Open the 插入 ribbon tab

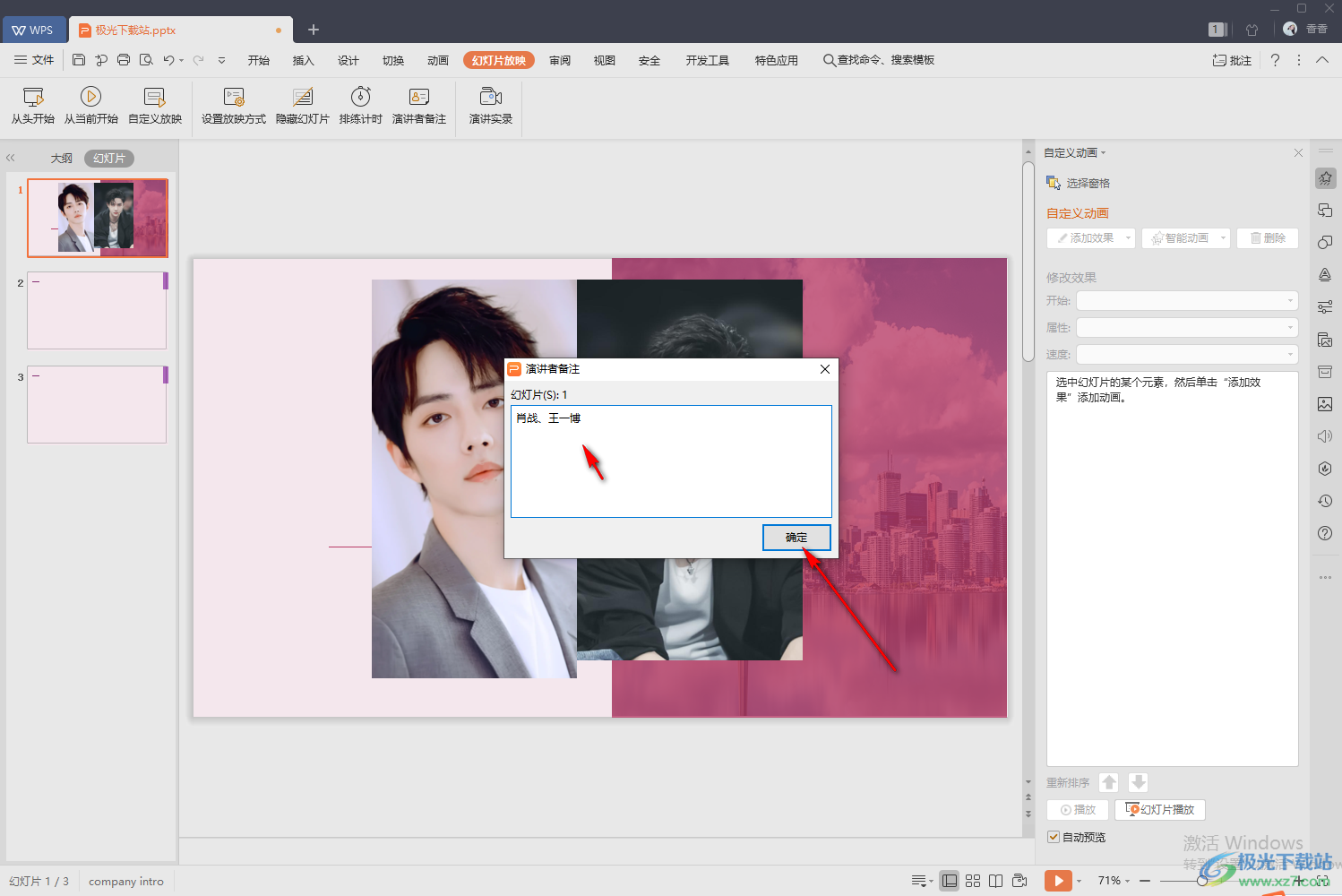pos(304,60)
